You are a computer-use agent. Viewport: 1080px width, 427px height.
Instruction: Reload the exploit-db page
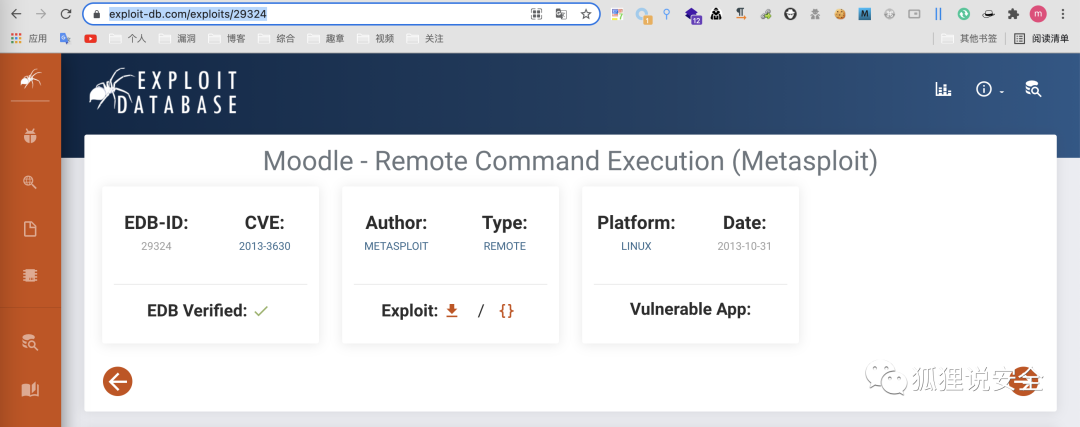pos(65,14)
